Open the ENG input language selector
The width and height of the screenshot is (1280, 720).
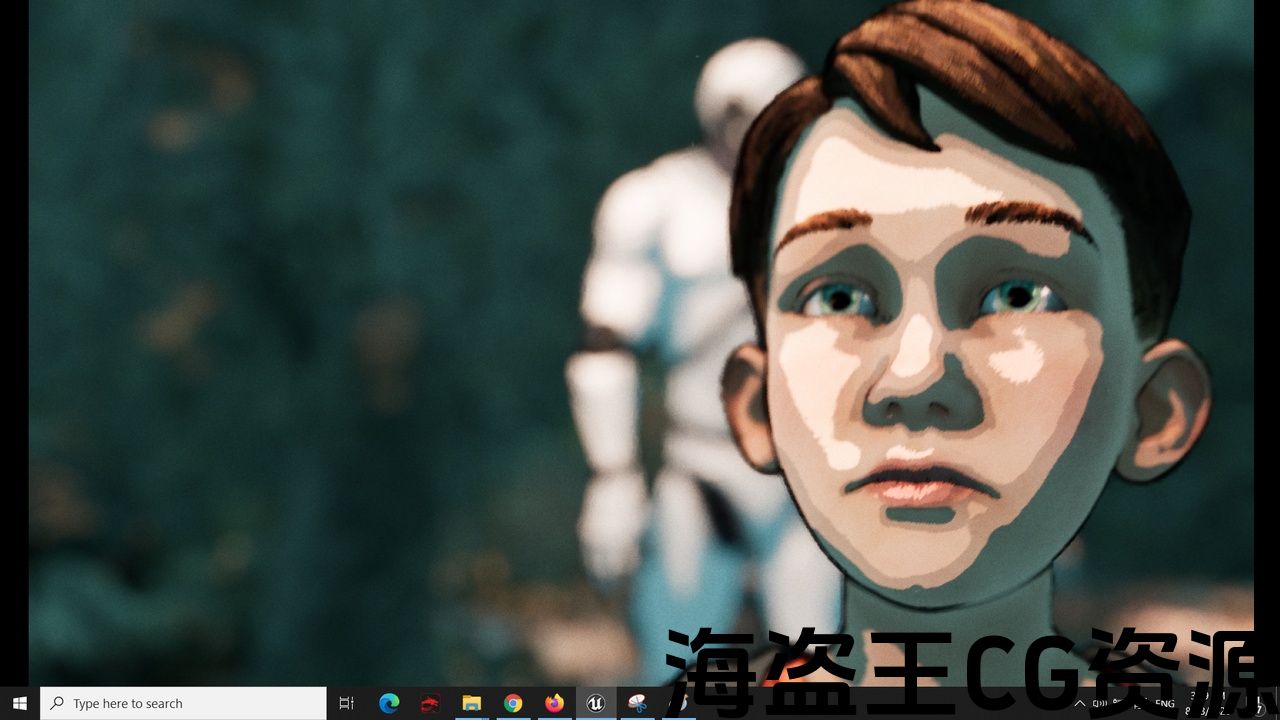1164,704
